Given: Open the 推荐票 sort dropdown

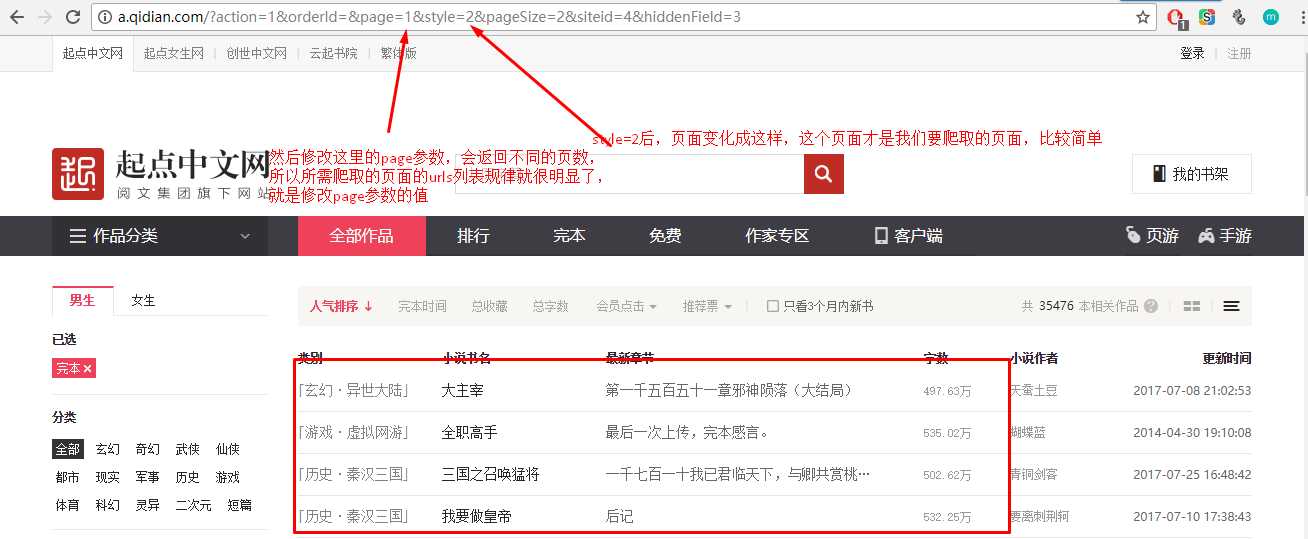Looking at the screenshot, I should click(x=707, y=306).
